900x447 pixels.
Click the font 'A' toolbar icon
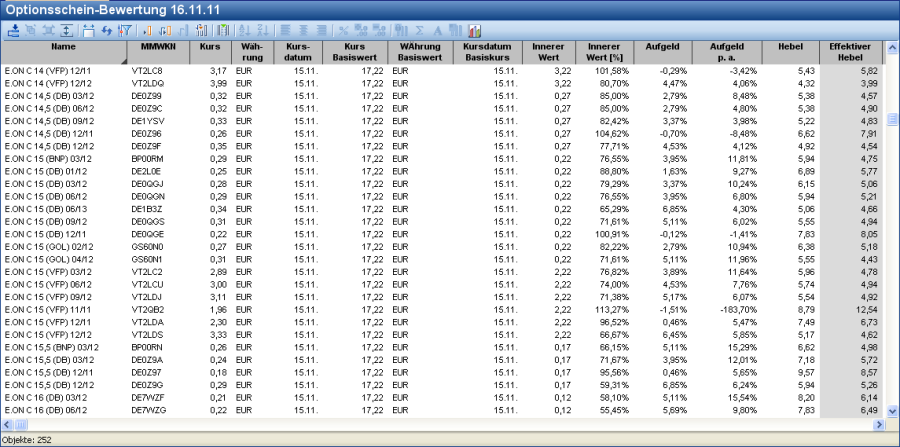437,30
